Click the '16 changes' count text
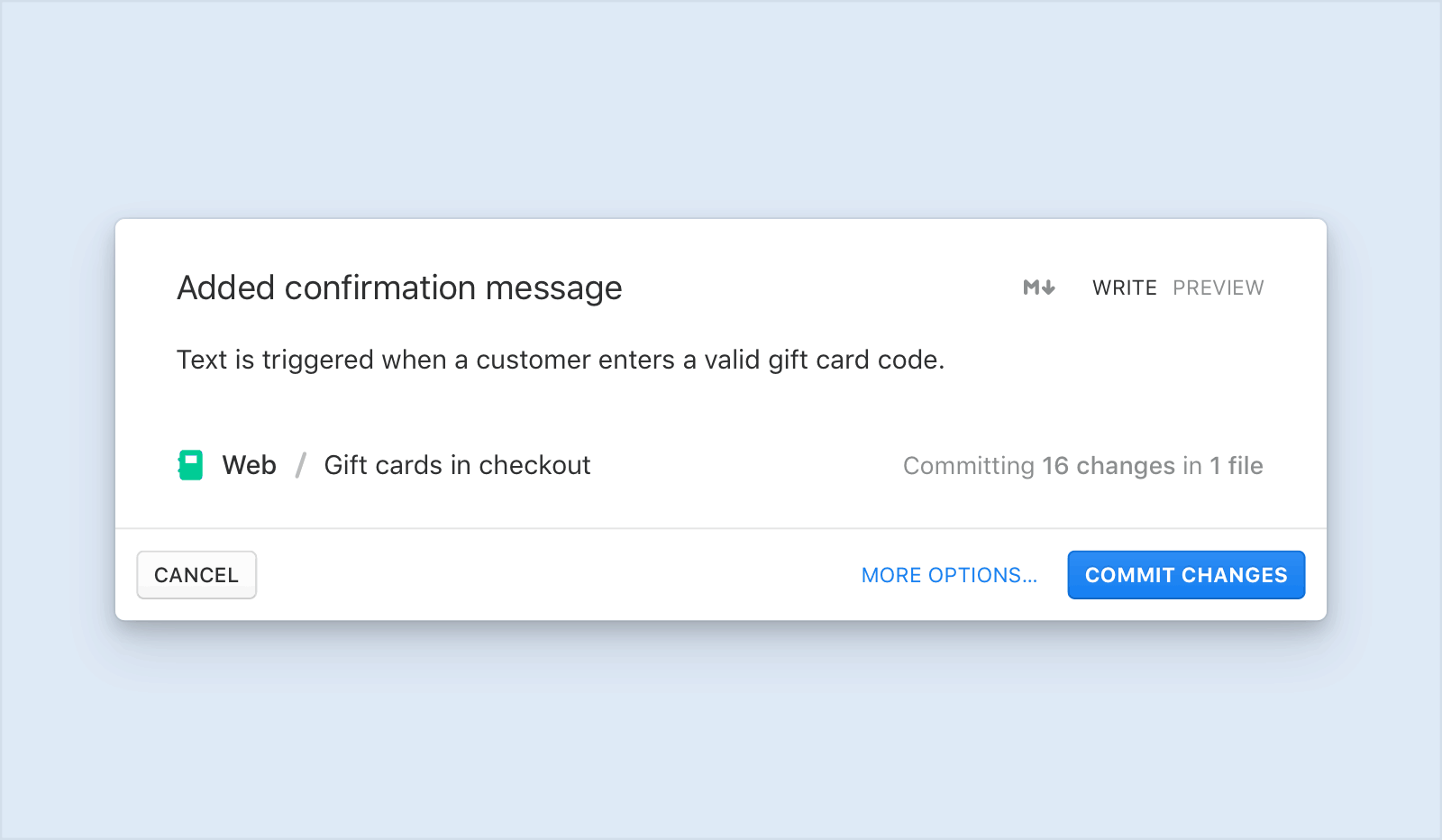Image resolution: width=1442 pixels, height=840 pixels. click(1109, 466)
